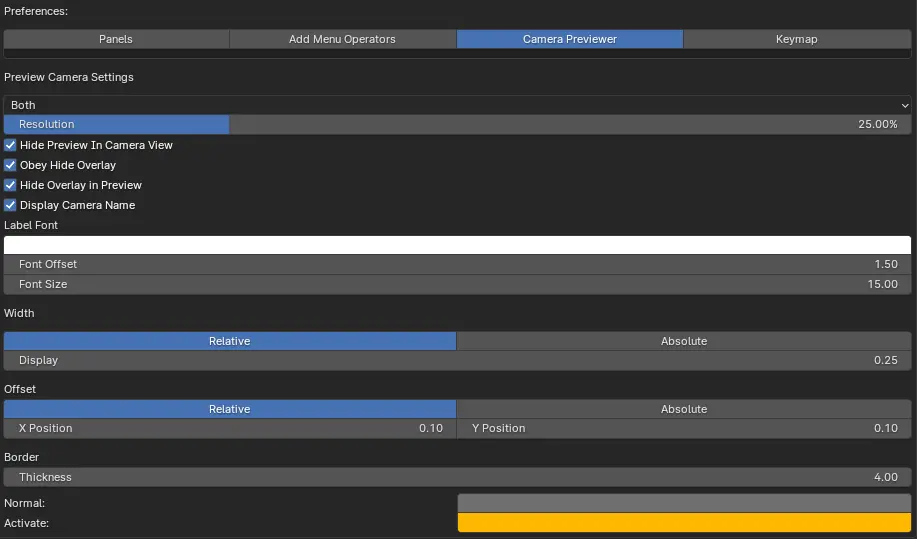Click the X Position offset field
The image size is (917, 539).
pos(229,428)
